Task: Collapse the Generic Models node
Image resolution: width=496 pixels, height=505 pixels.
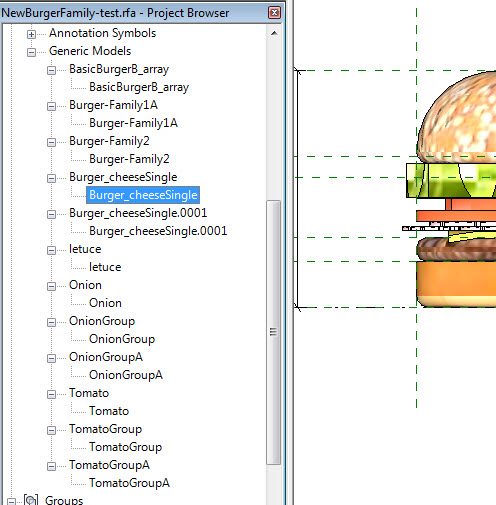Action: tap(31, 52)
